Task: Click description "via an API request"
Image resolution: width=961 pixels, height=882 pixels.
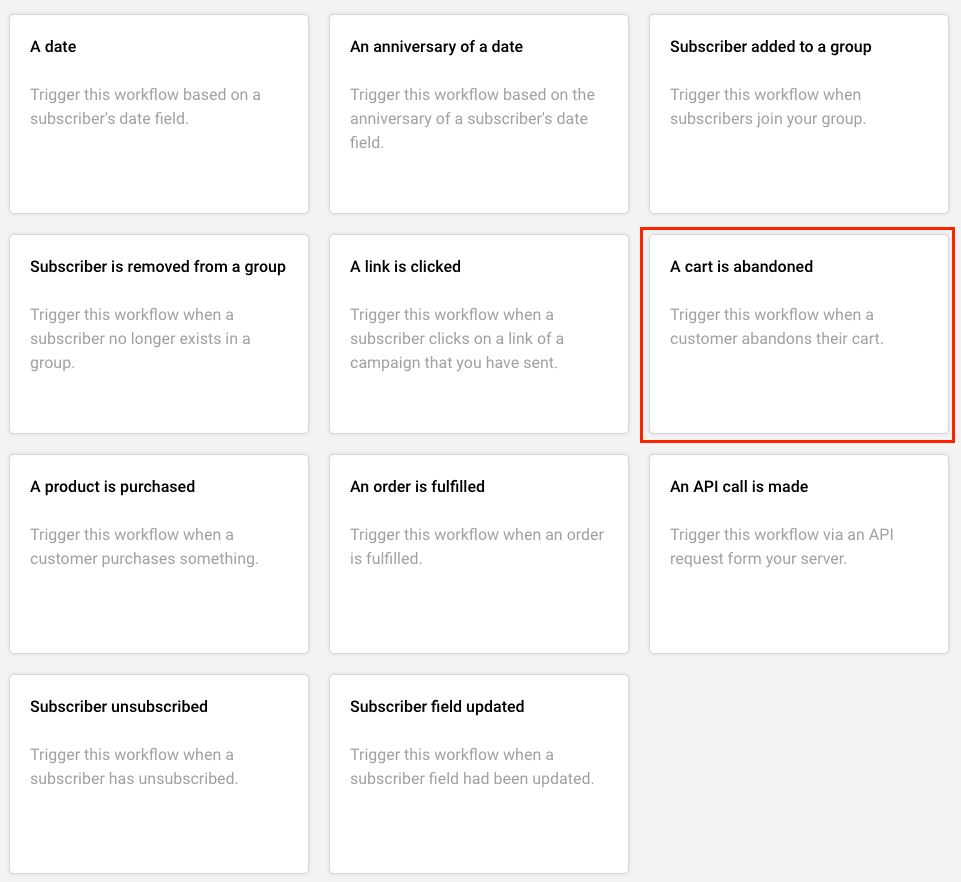Action: pos(767,547)
